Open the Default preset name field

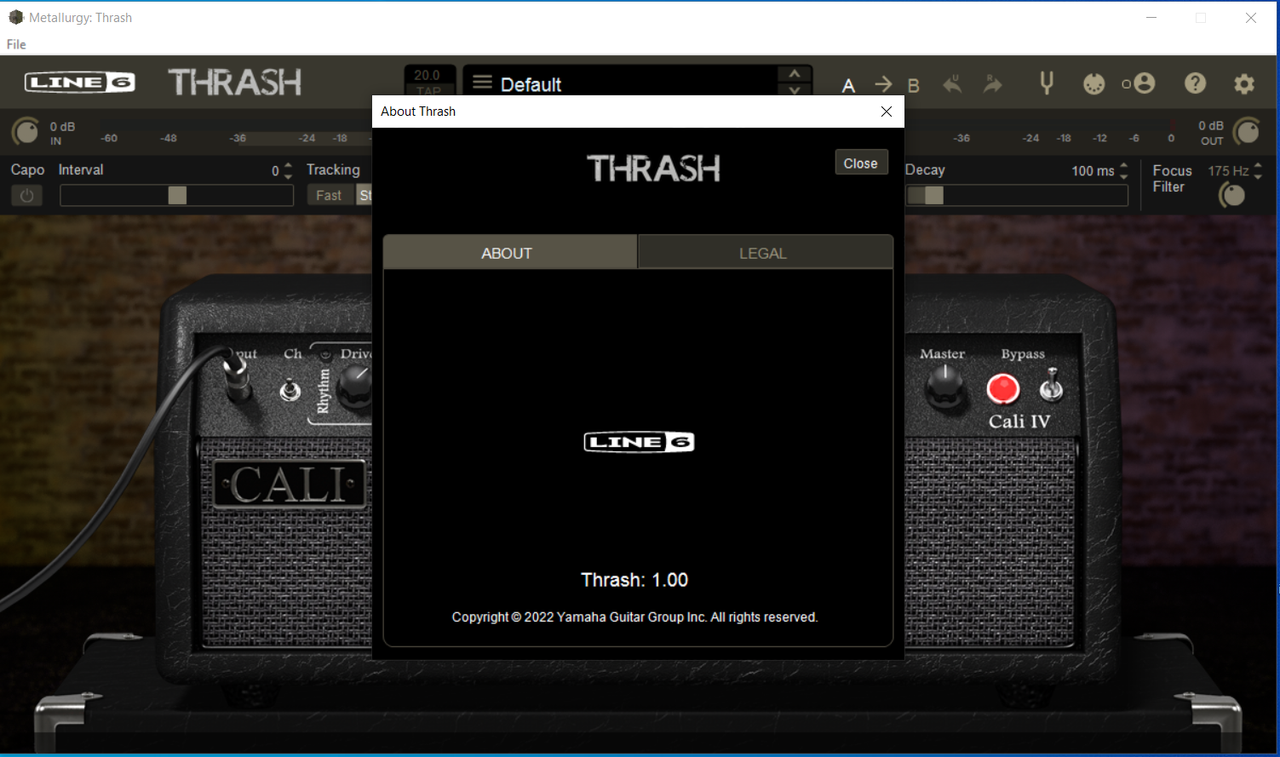(x=638, y=83)
